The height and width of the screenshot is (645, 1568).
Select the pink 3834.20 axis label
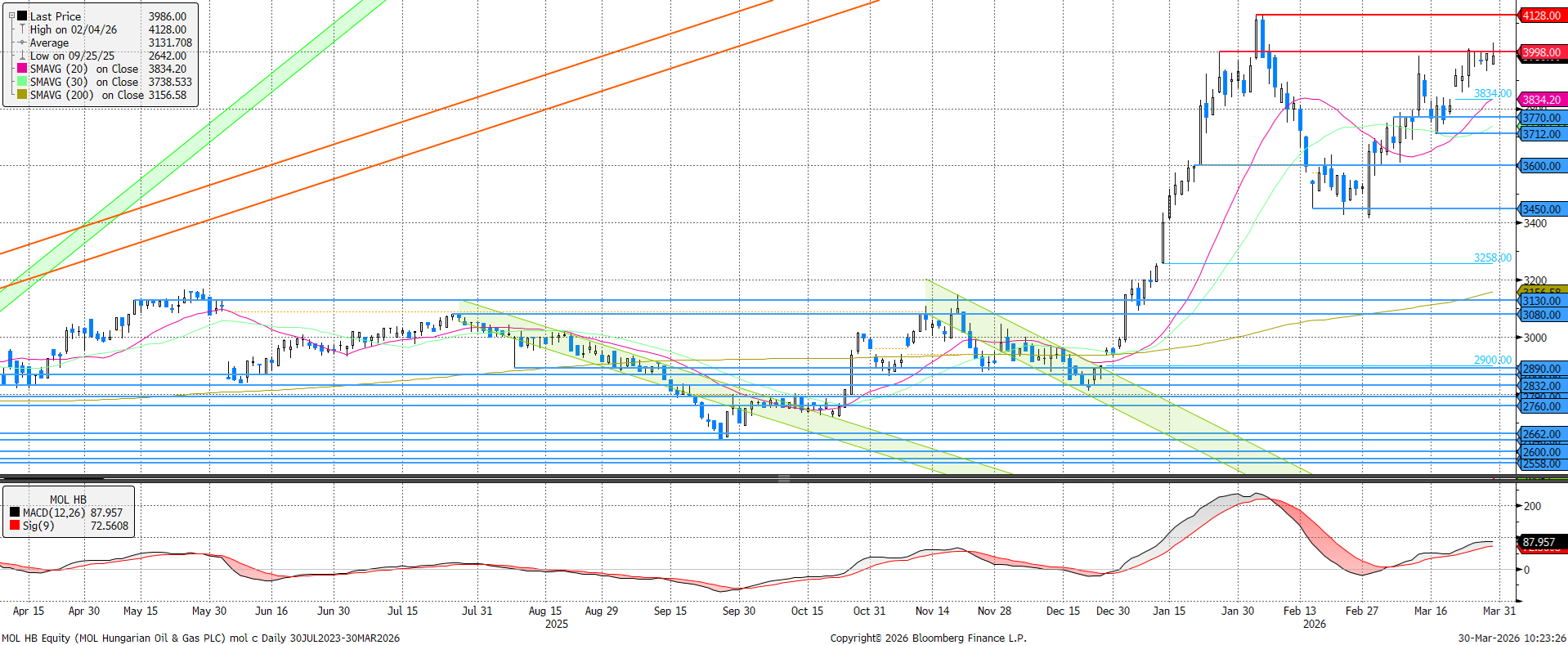coord(1541,100)
